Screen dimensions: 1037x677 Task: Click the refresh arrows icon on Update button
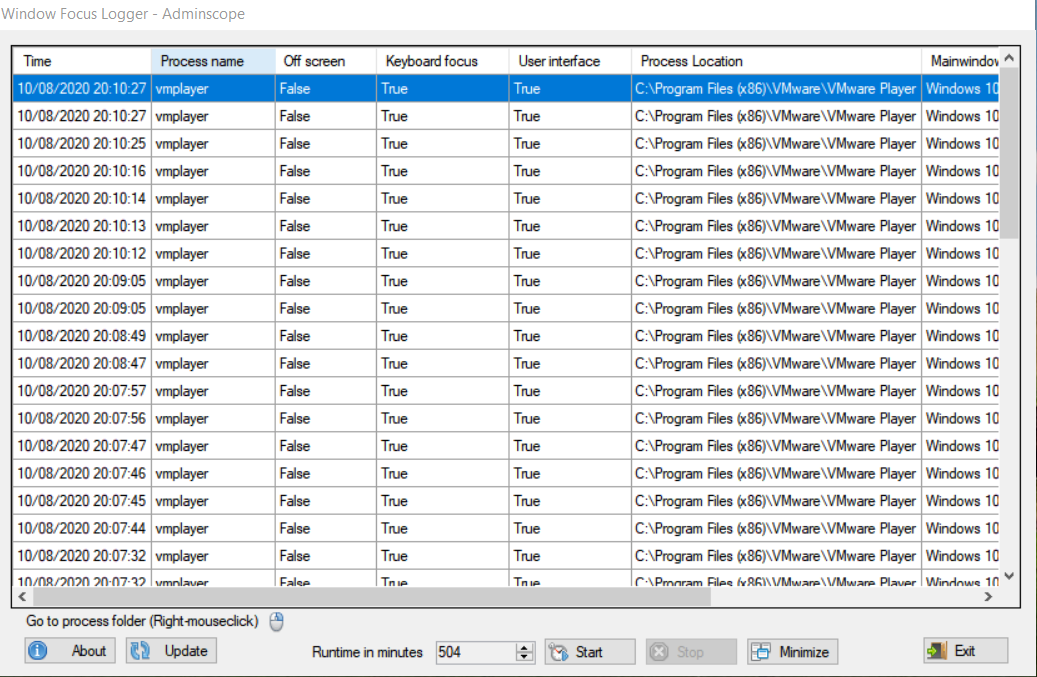[137, 650]
